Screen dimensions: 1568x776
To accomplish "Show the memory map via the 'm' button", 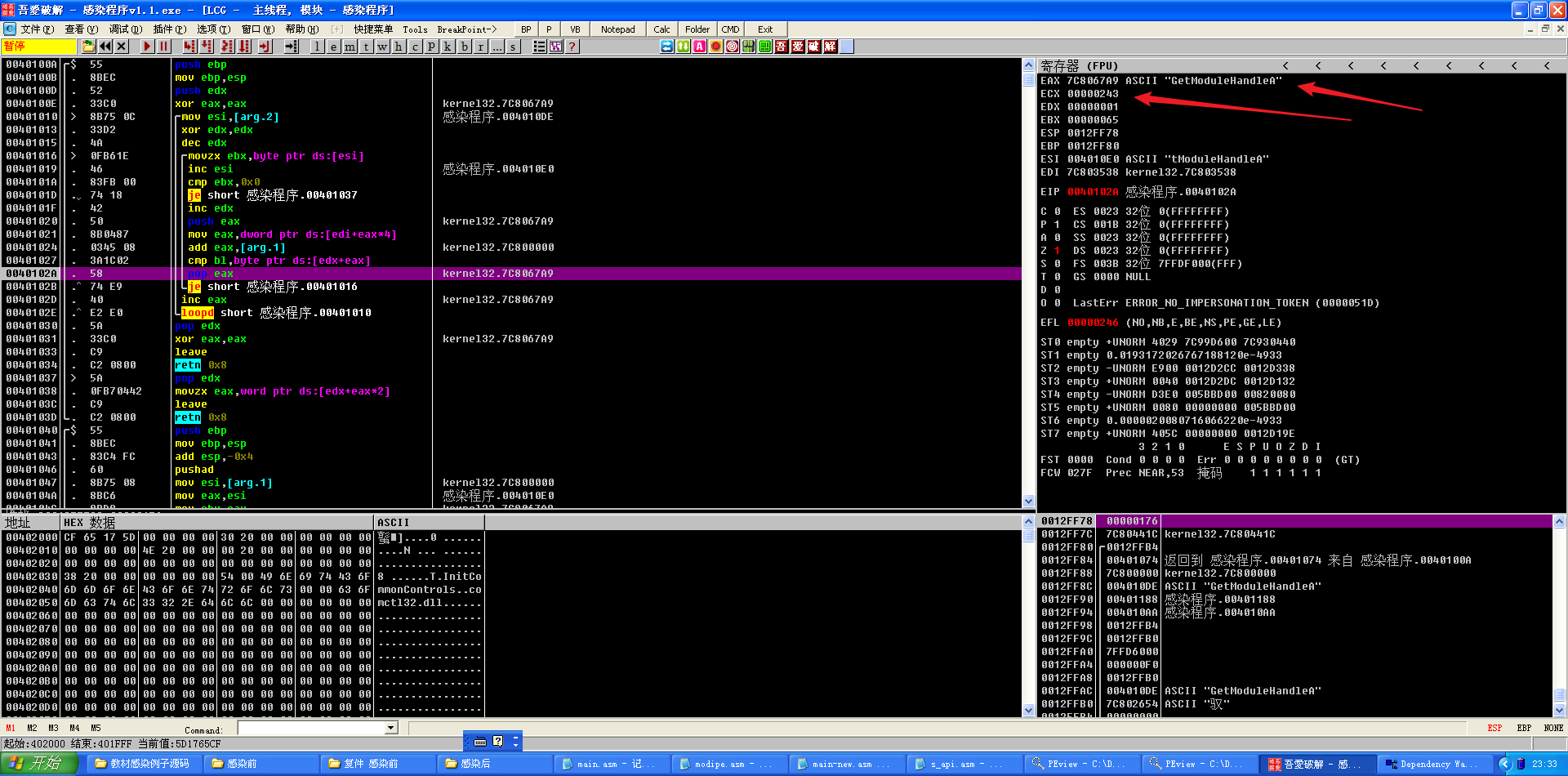I will tap(350, 47).
